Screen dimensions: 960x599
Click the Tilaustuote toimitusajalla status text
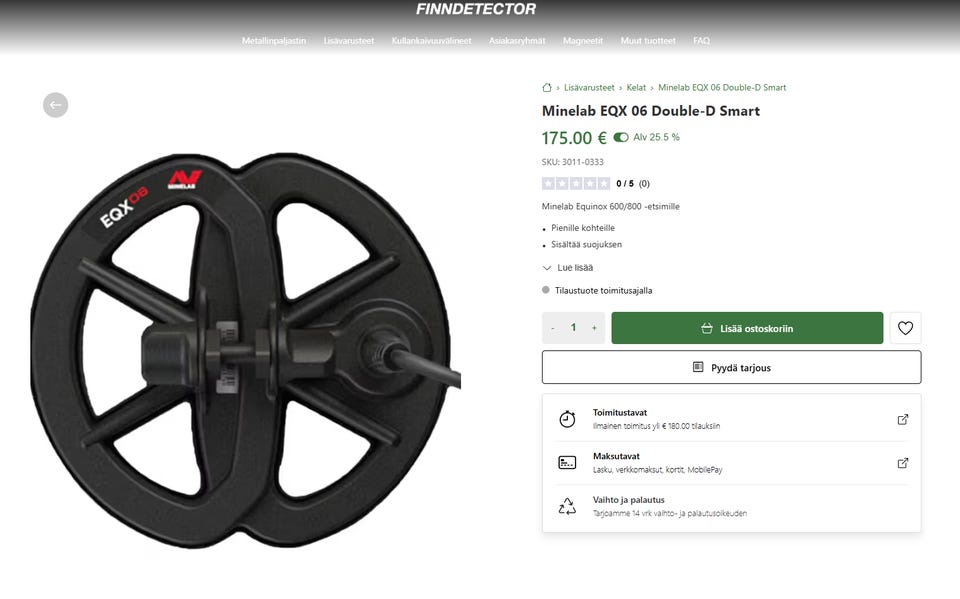(603, 290)
